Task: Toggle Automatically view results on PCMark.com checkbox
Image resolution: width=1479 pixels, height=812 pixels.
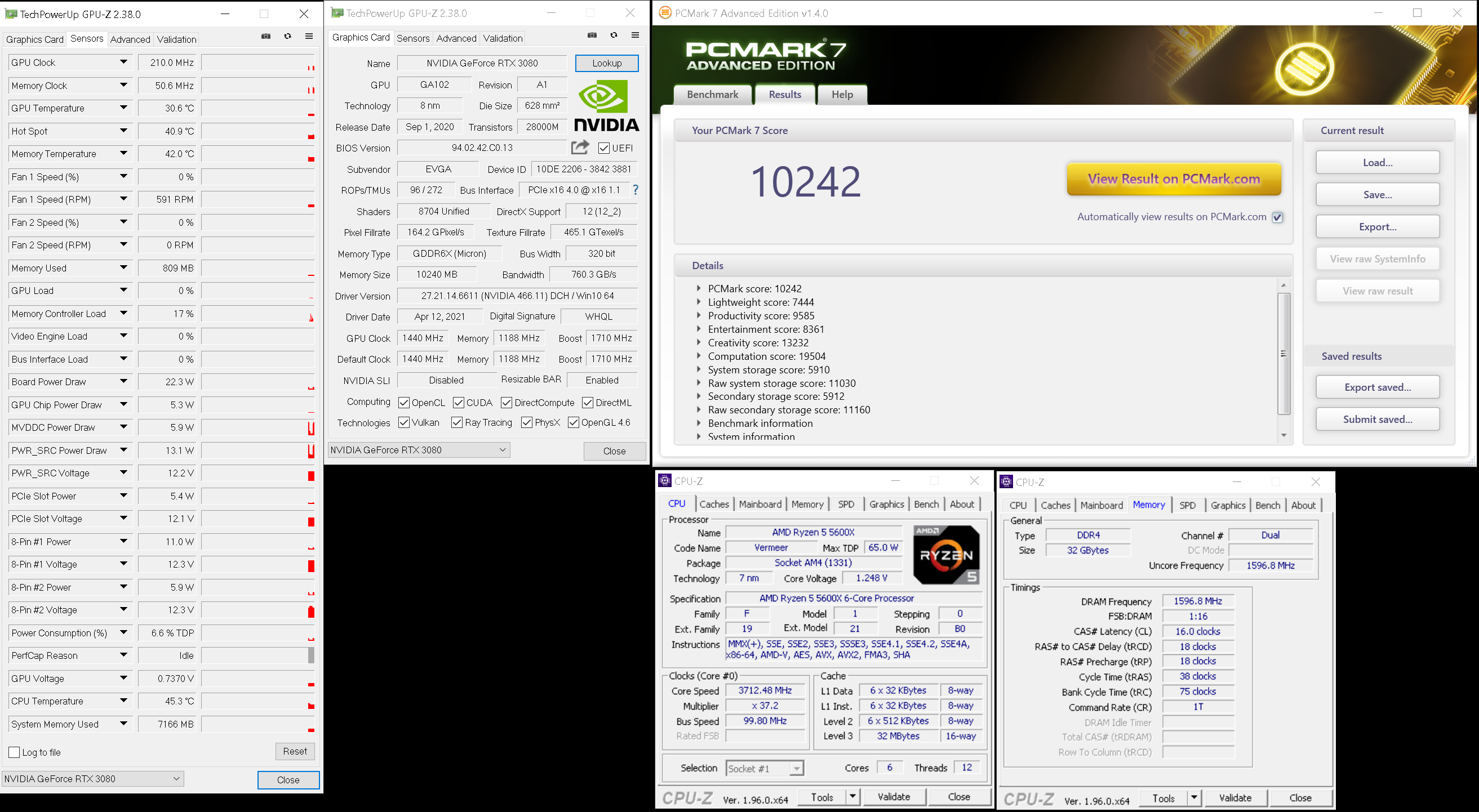Action: (x=1277, y=217)
